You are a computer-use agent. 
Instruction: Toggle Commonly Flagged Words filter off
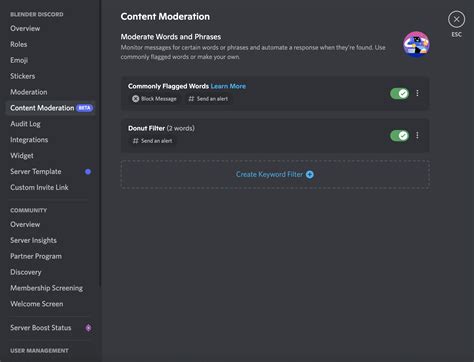pos(399,93)
